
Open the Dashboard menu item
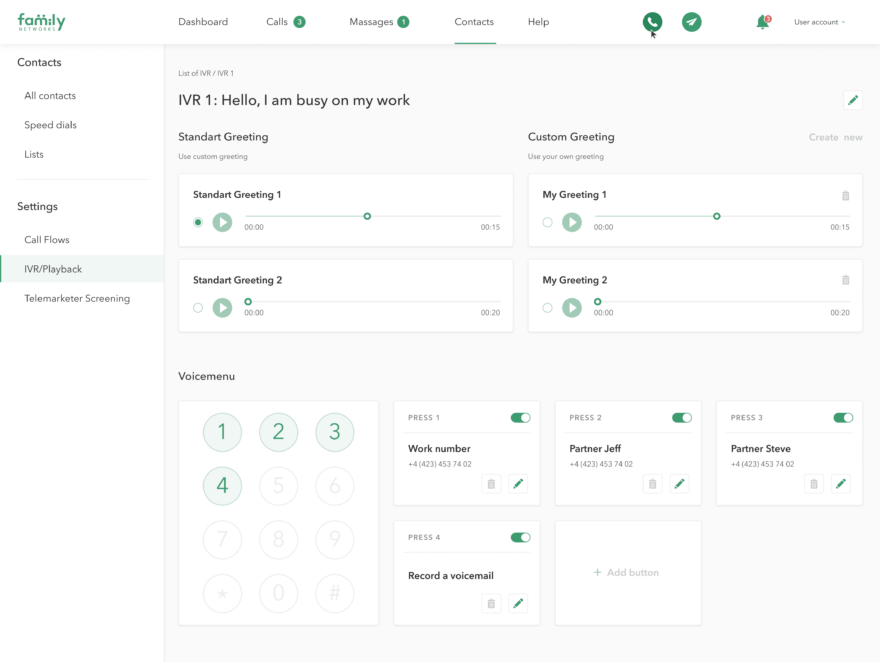click(203, 21)
